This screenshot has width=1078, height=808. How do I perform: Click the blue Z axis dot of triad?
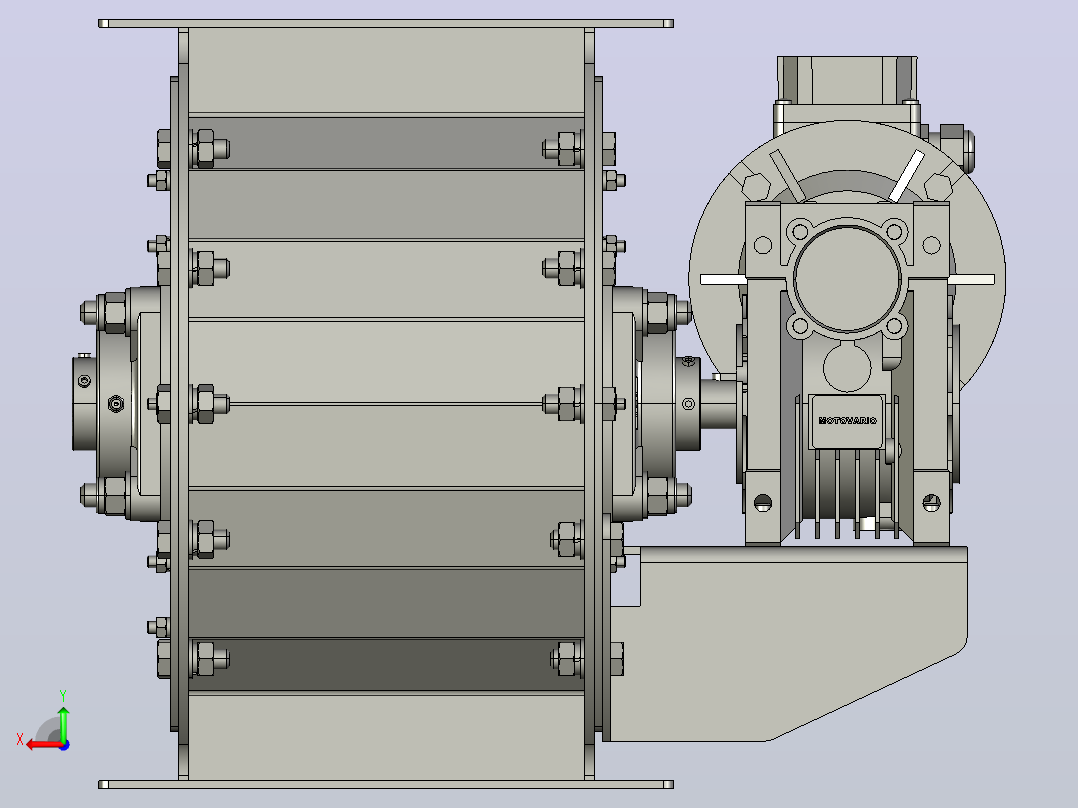point(65,745)
